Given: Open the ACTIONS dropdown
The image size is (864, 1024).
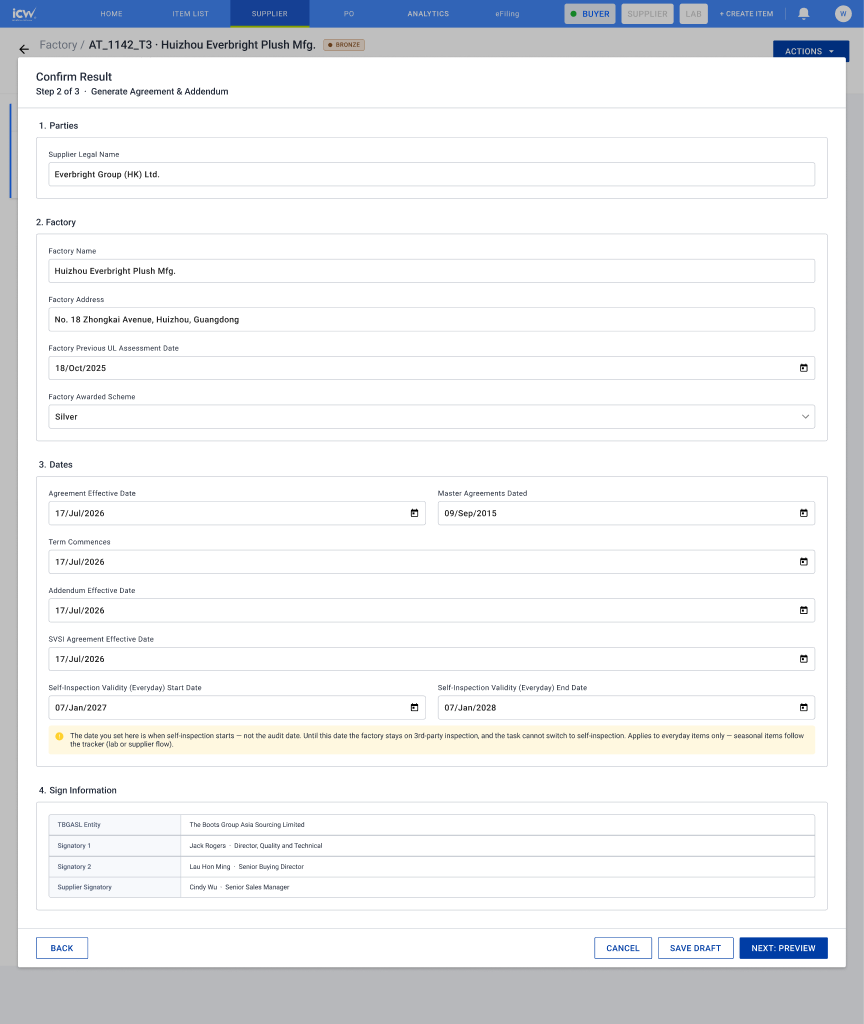Looking at the screenshot, I should [x=810, y=51].
